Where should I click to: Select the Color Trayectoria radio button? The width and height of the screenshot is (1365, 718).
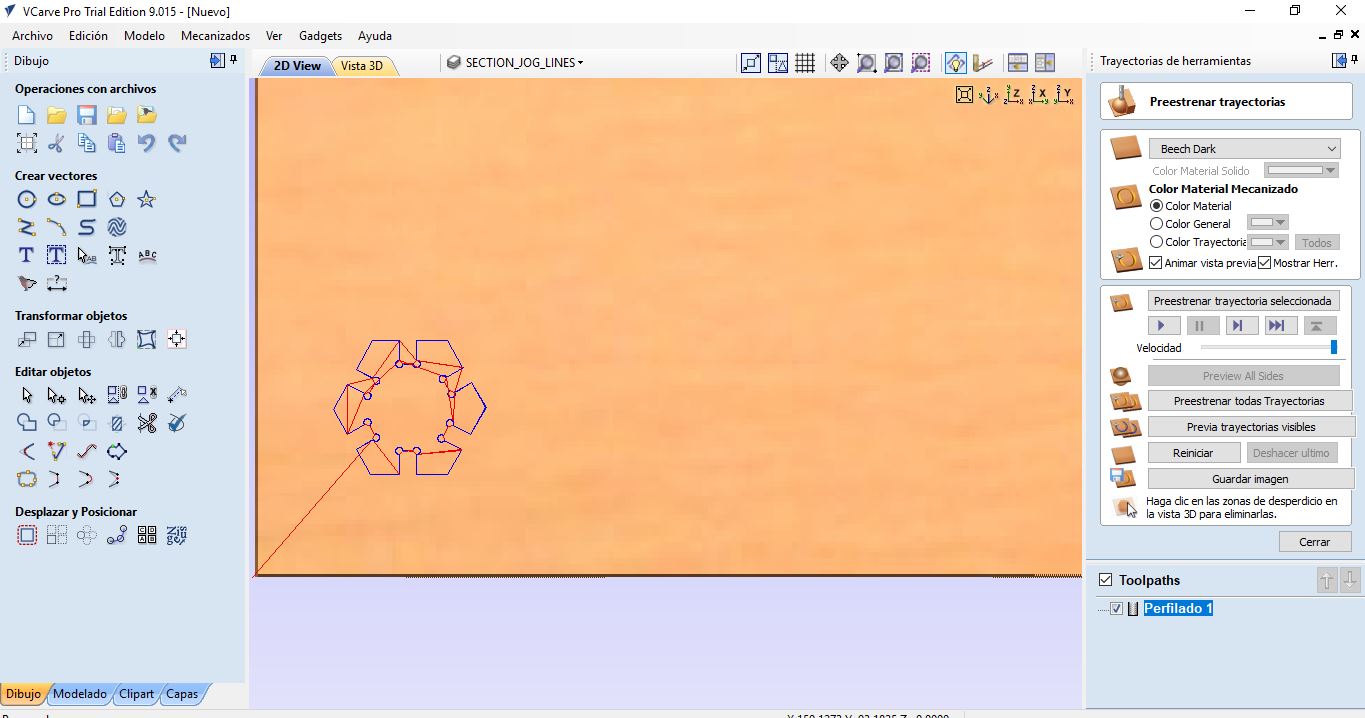pos(1157,241)
